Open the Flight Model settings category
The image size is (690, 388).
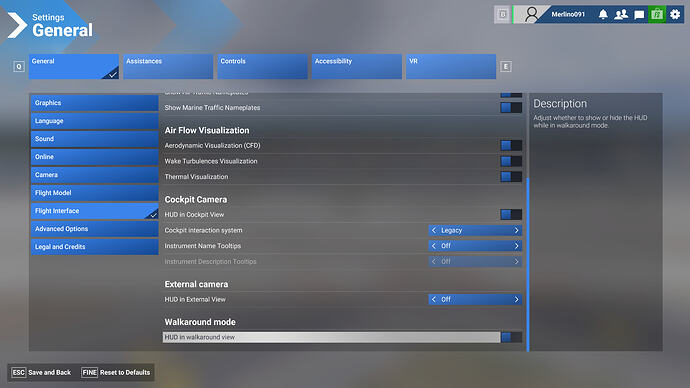(x=95, y=193)
